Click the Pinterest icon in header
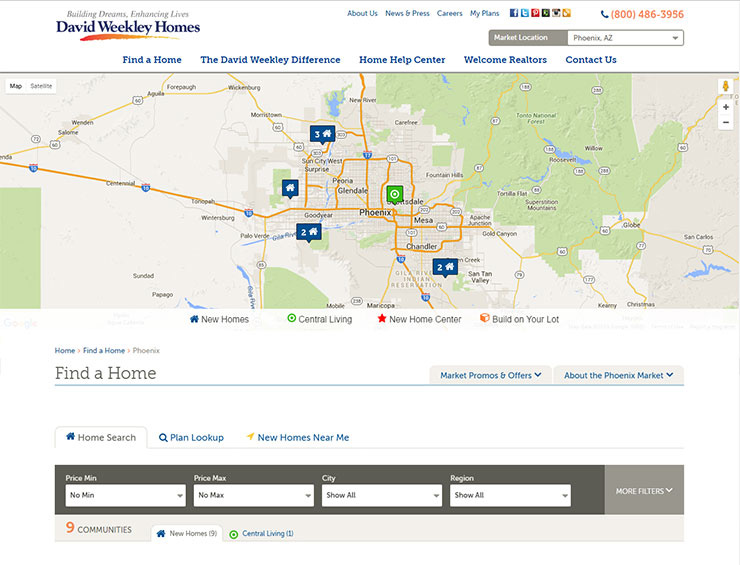 pos(535,13)
